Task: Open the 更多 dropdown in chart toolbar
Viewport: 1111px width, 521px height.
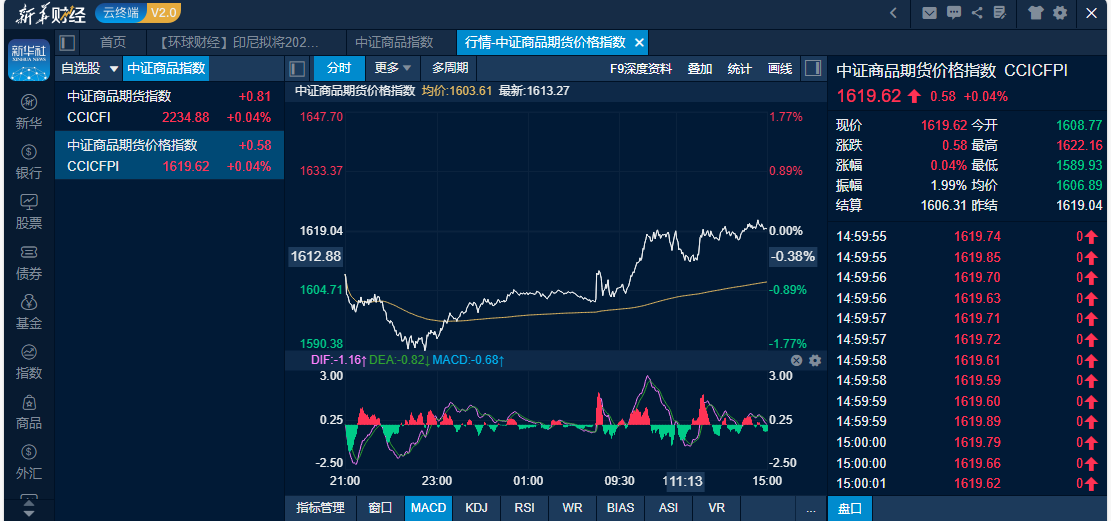Action: pos(392,69)
